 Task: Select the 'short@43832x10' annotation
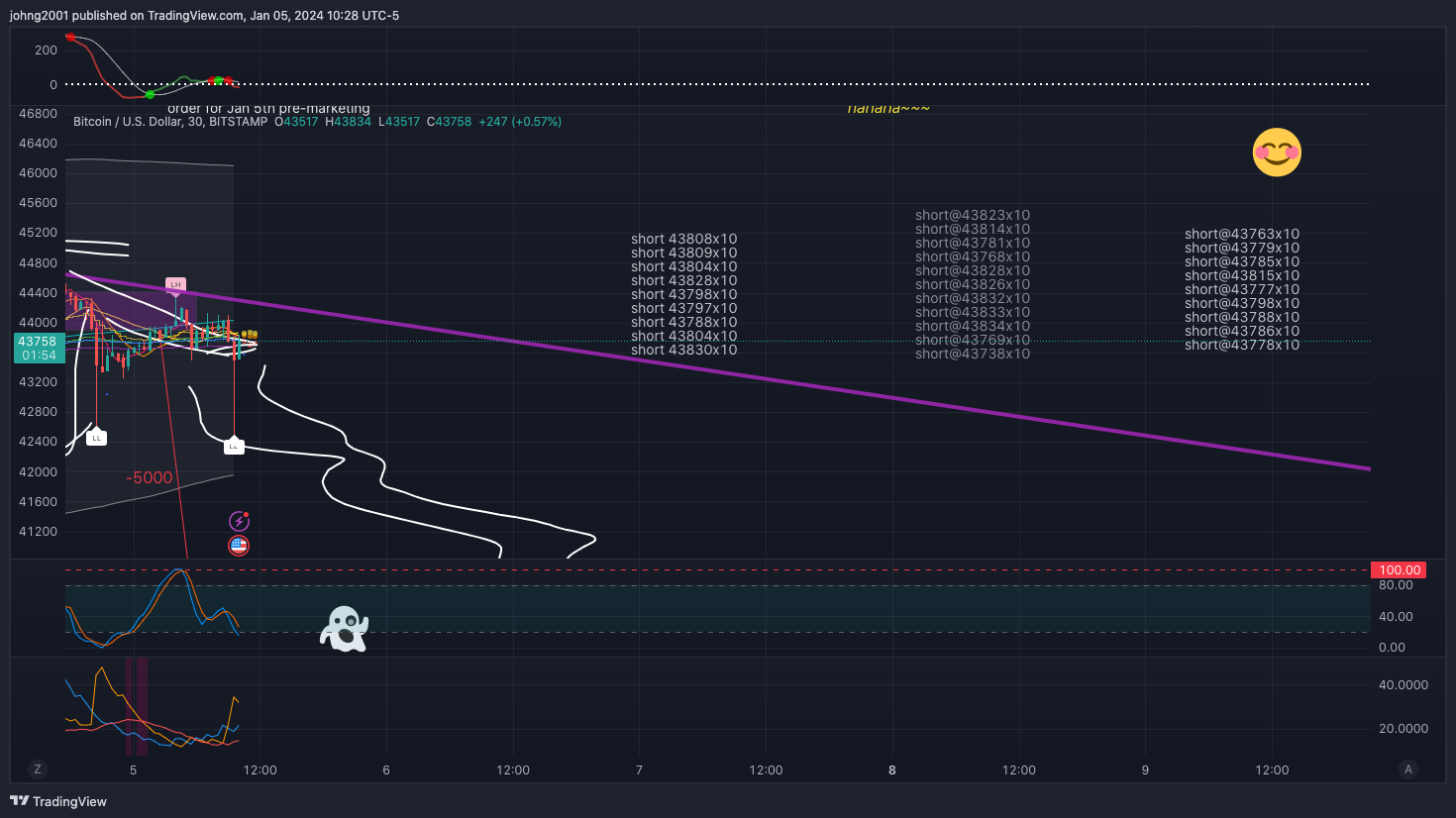(973, 298)
